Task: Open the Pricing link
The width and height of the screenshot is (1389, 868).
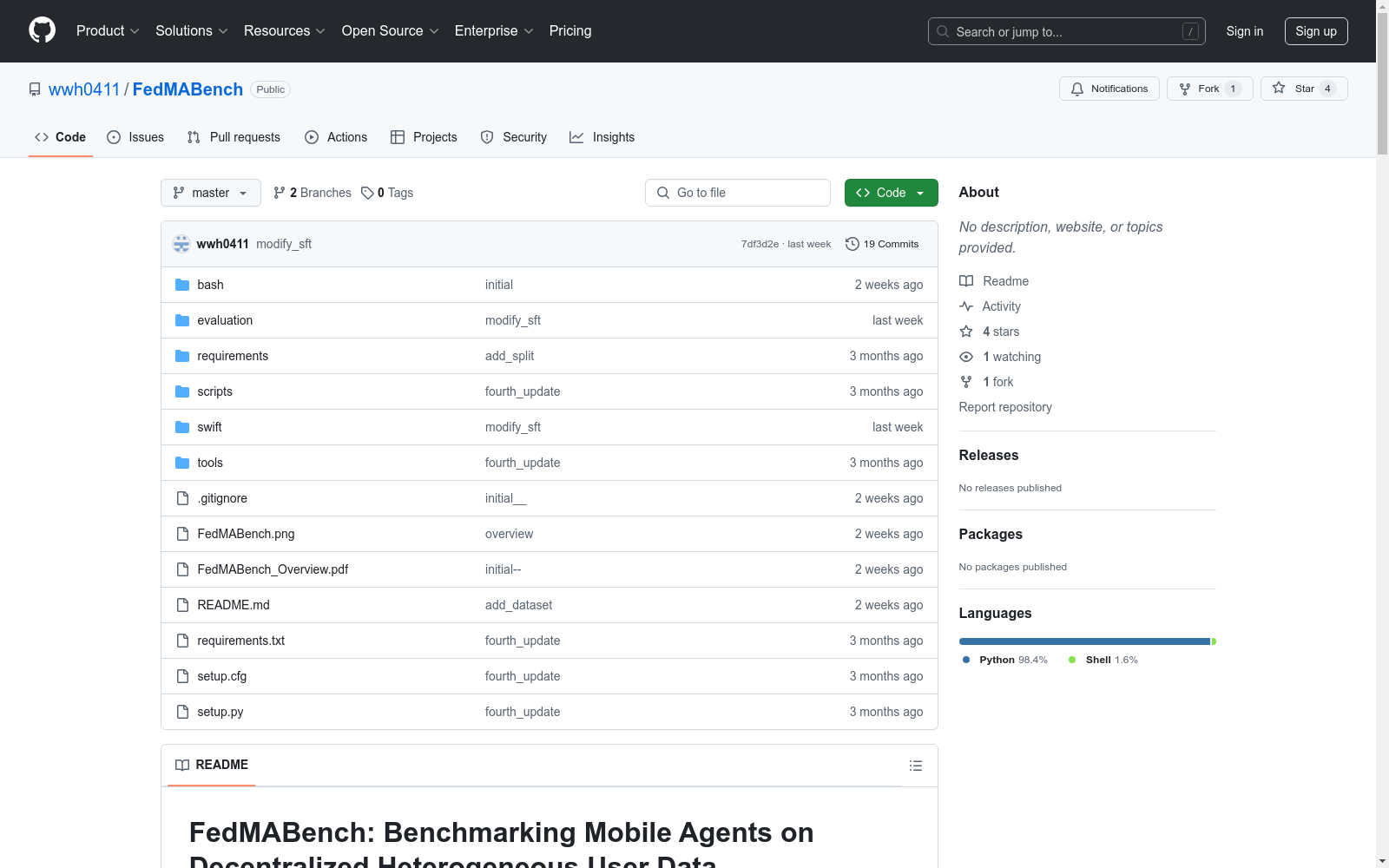Action: (x=570, y=31)
